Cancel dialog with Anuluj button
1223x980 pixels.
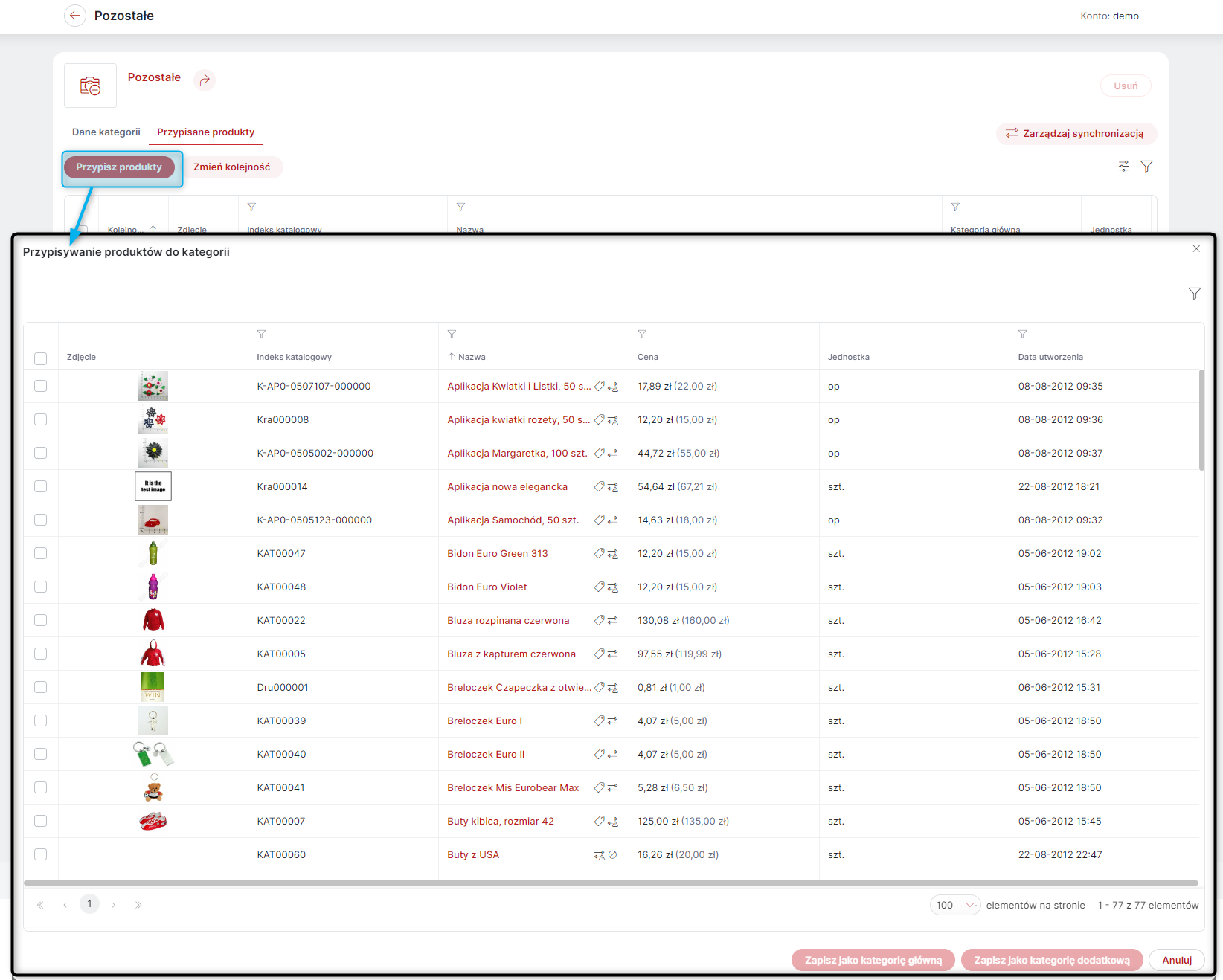point(1177,960)
